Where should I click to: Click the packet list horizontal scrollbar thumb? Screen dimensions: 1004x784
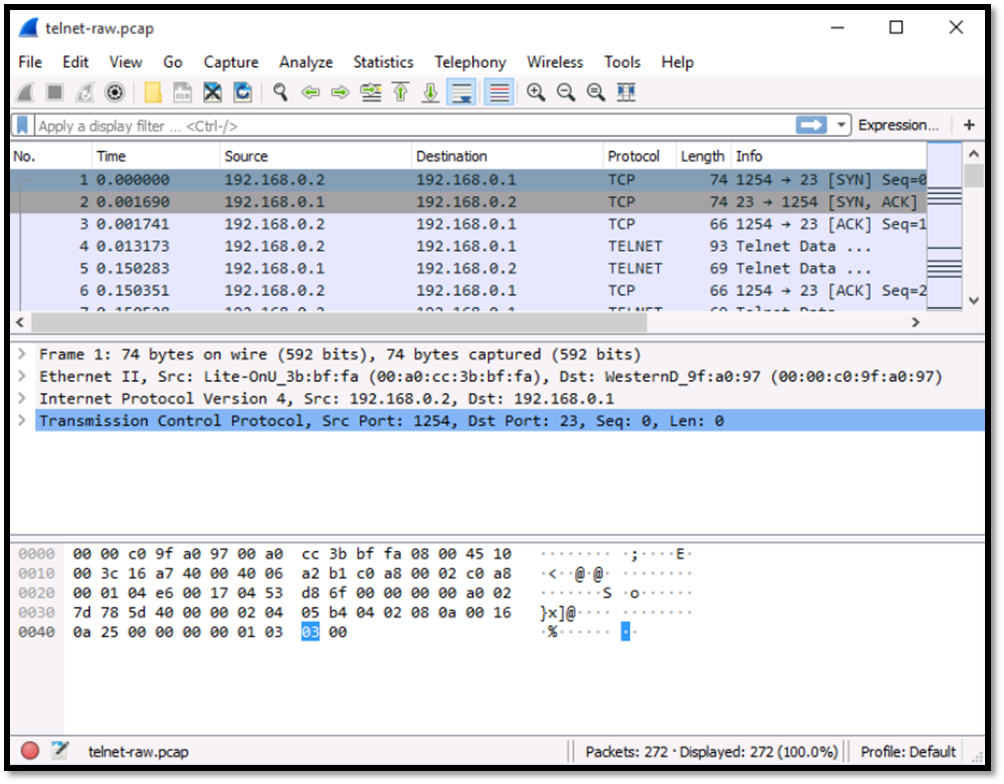pyautogui.click(x=339, y=322)
